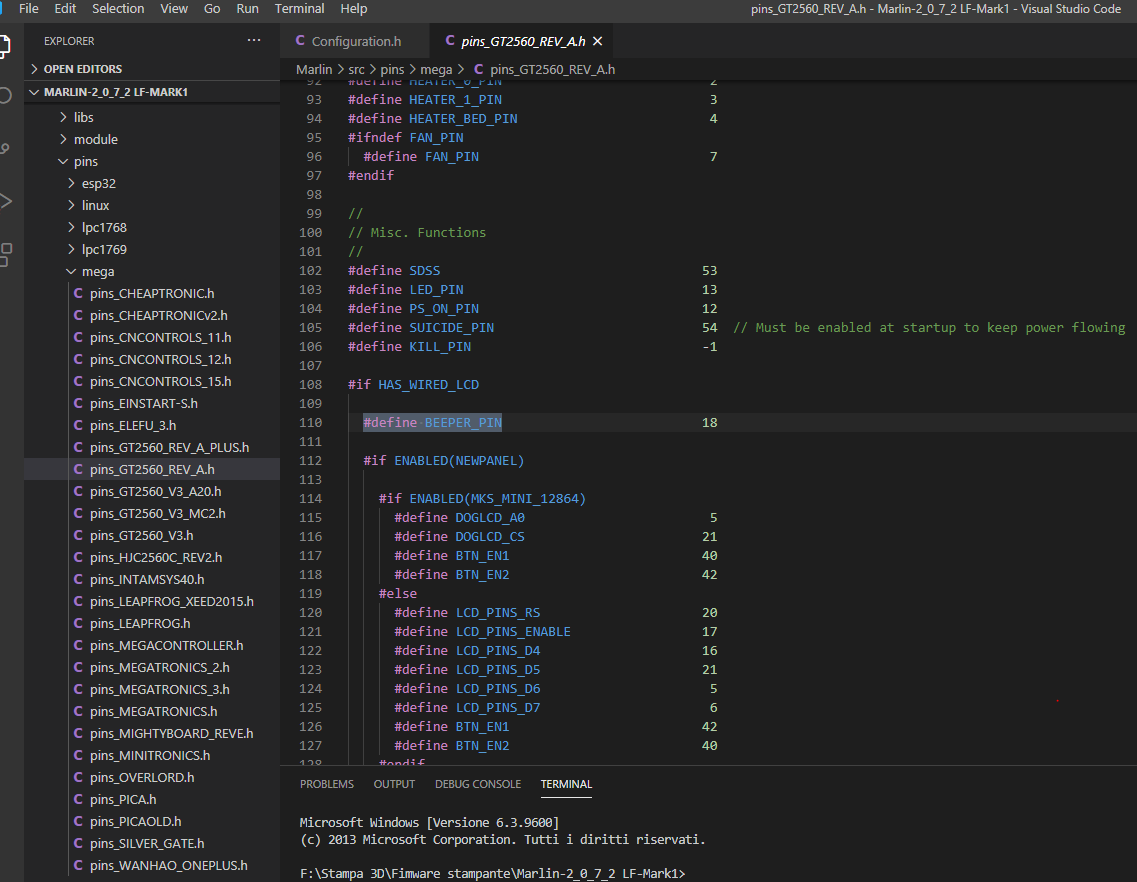1137x882 pixels.
Task: Open Run and Debug view icon
Action: [x=5, y=200]
